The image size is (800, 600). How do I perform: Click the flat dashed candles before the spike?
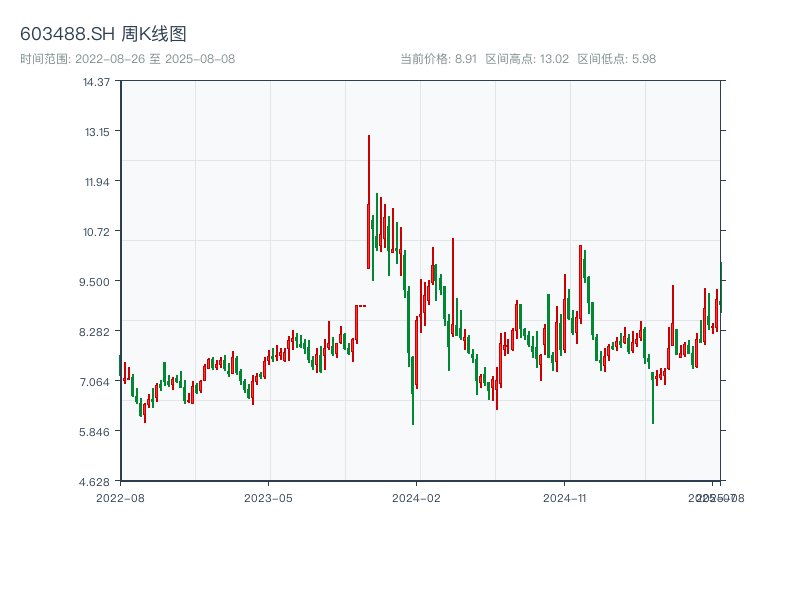click(x=361, y=306)
